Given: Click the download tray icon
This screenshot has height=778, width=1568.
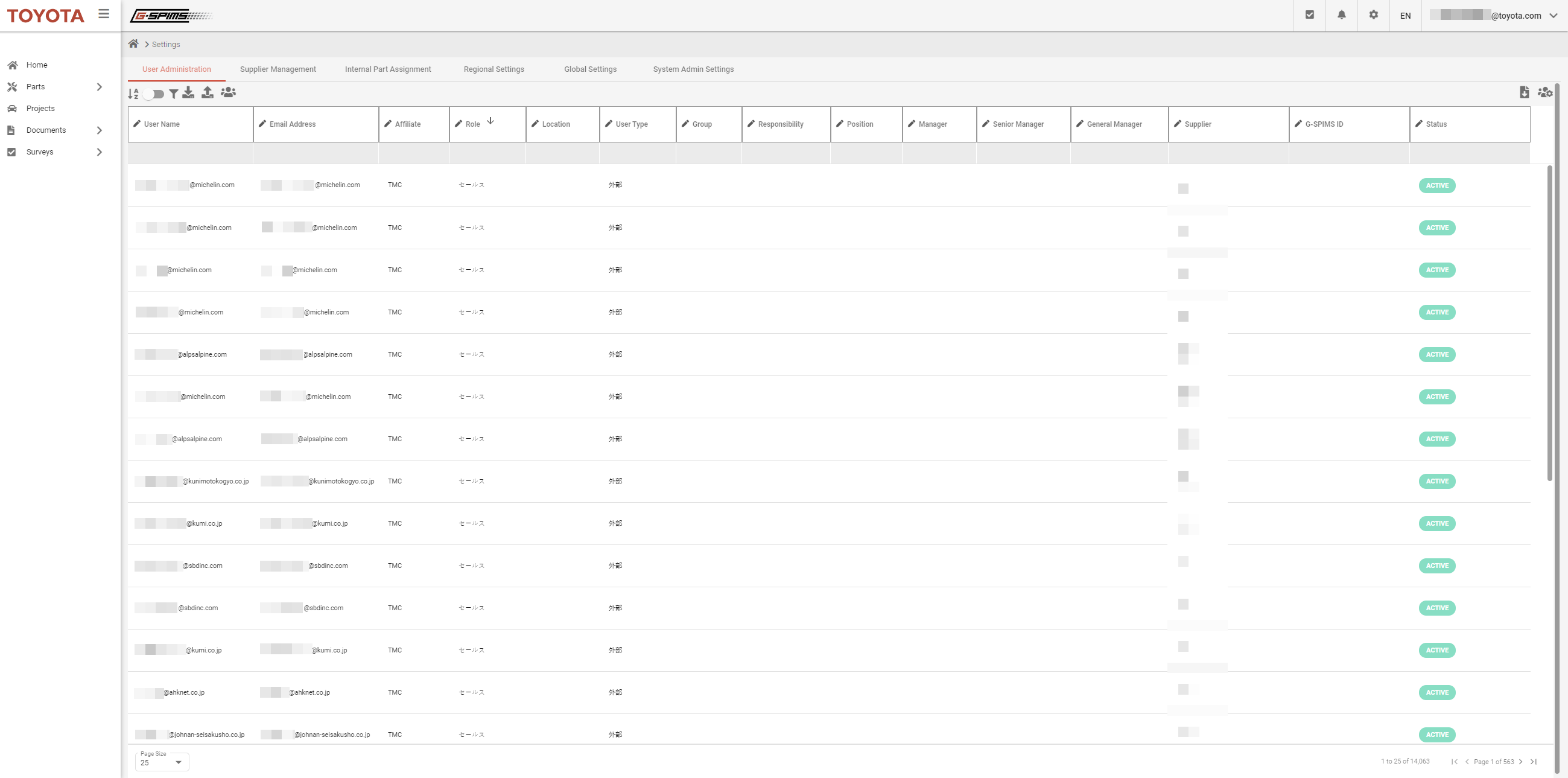Looking at the screenshot, I should (189, 92).
